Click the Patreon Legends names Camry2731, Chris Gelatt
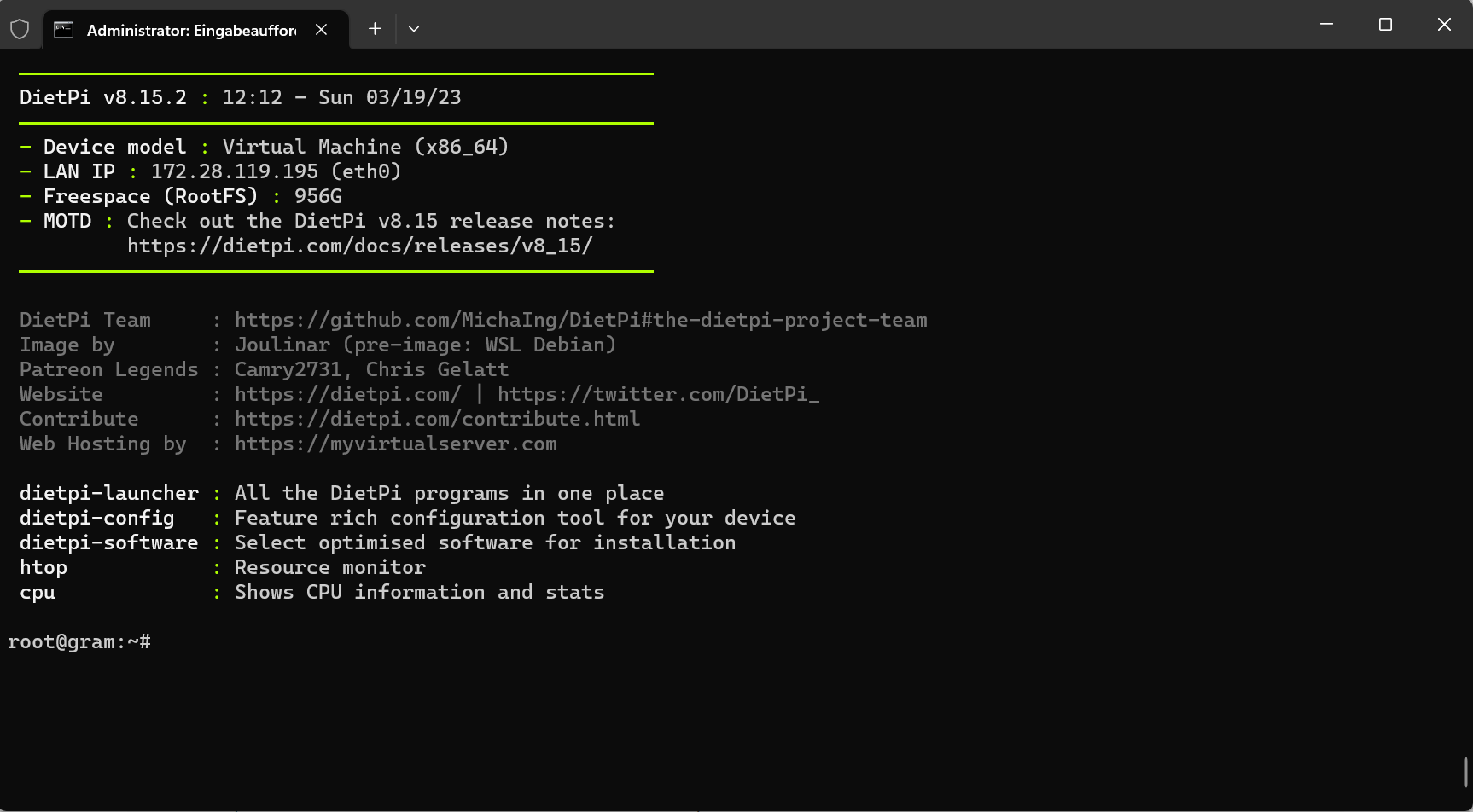 [x=372, y=369]
